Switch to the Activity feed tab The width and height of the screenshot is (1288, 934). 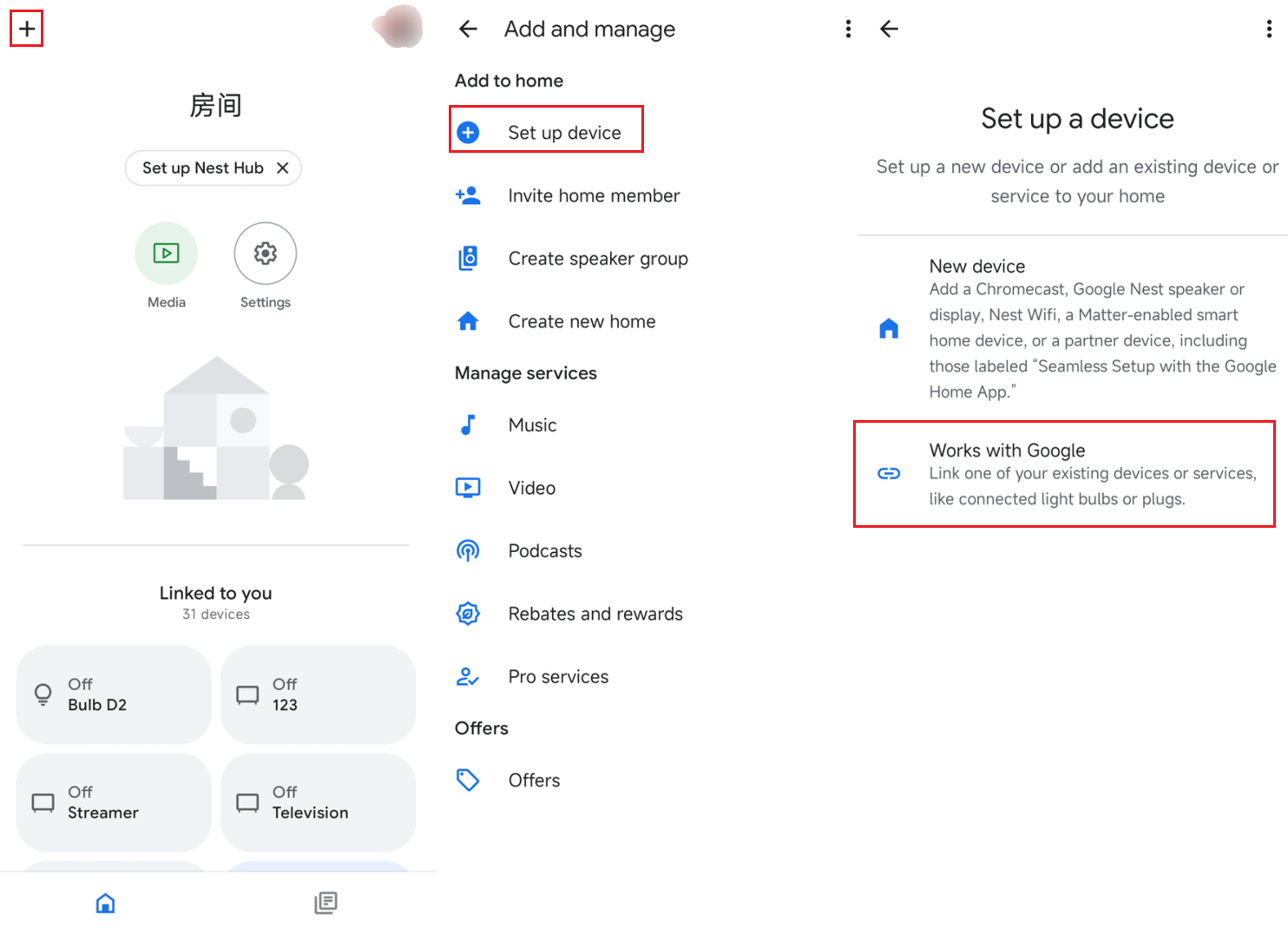(x=325, y=903)
